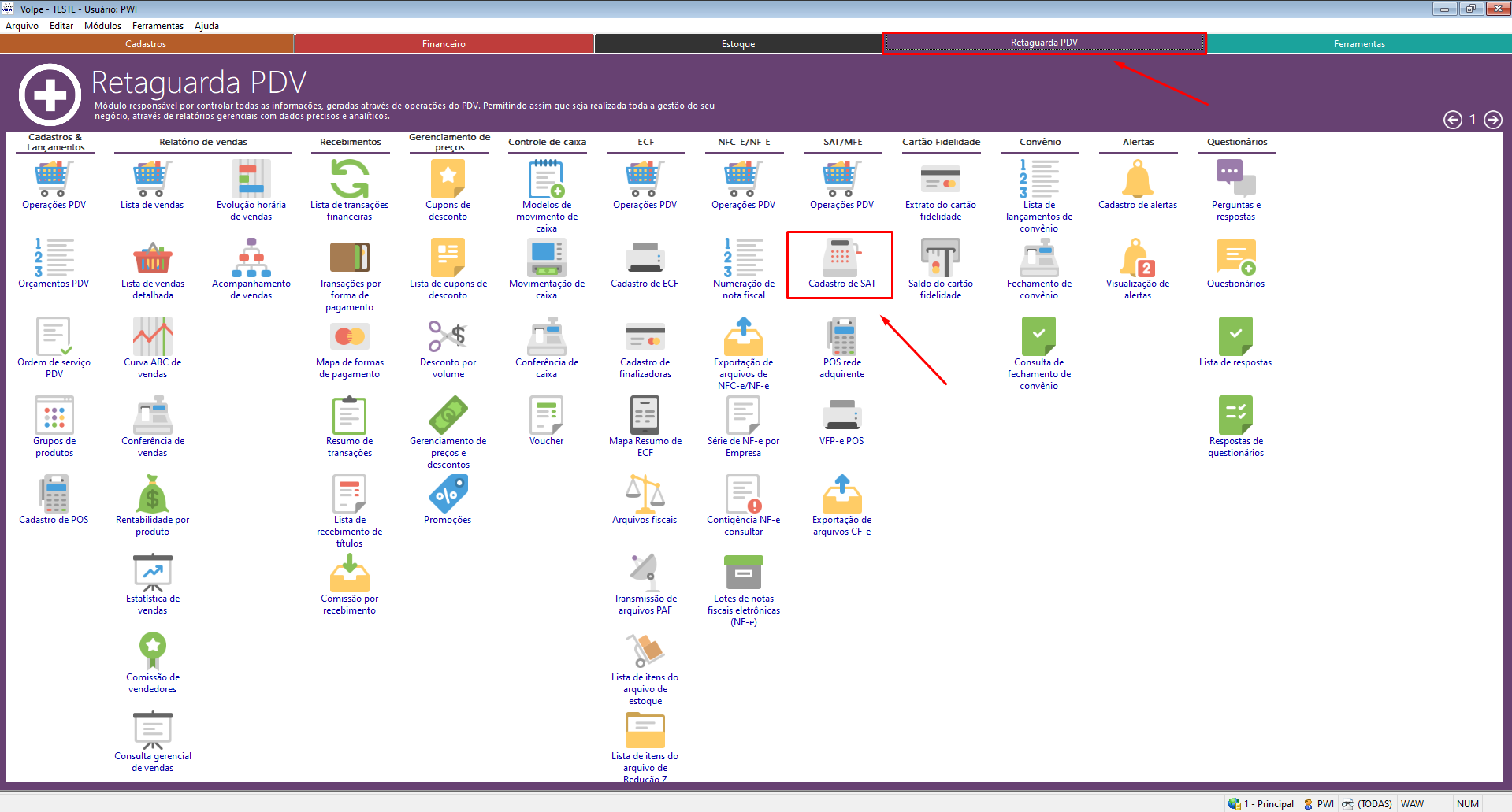Open Perguntas e respostas
This screenshot has width=1512, height=812.
click(1236, 191)
